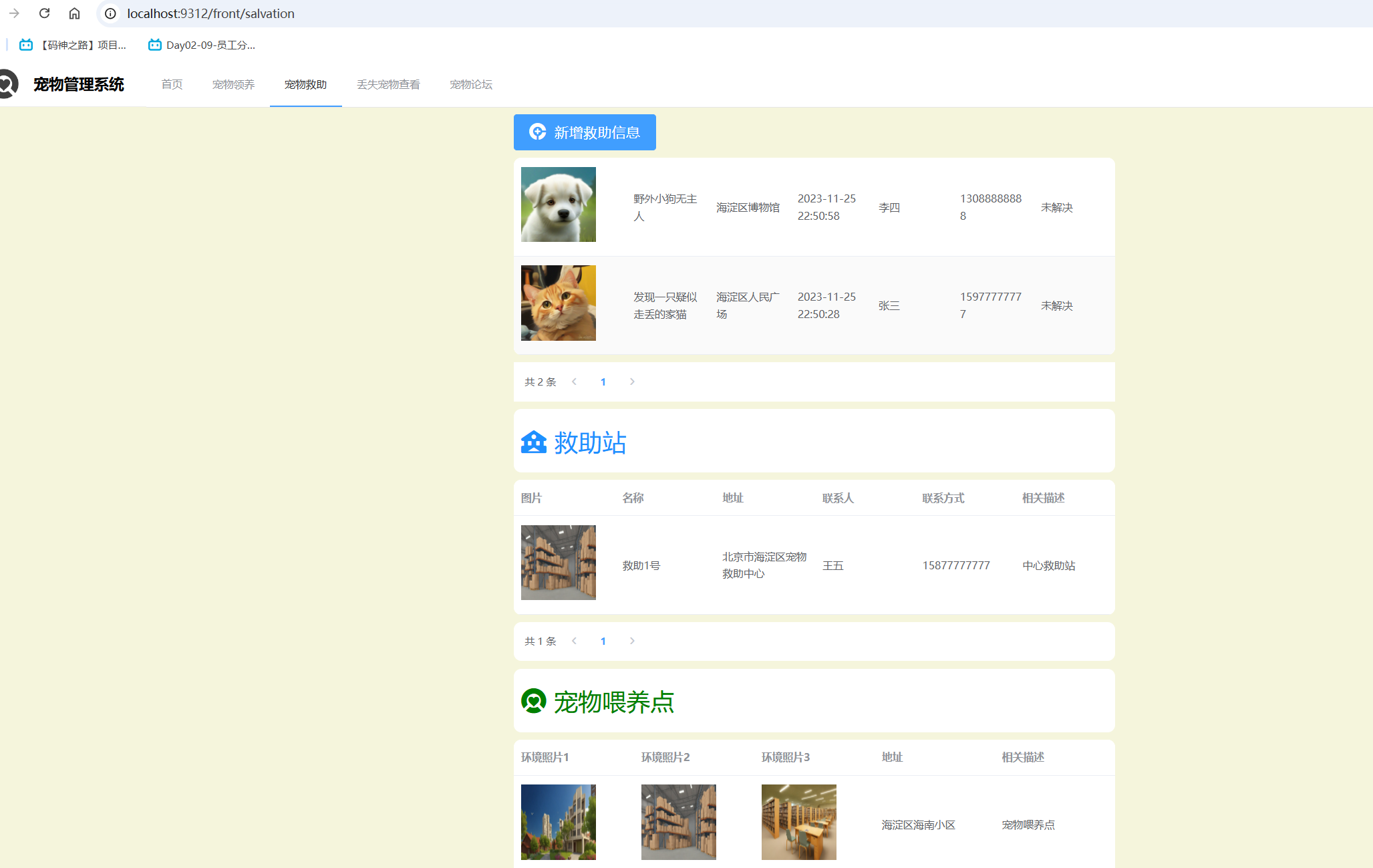
Task: Click the 新增救助信息 button
Action: click(x=585, y=132)
